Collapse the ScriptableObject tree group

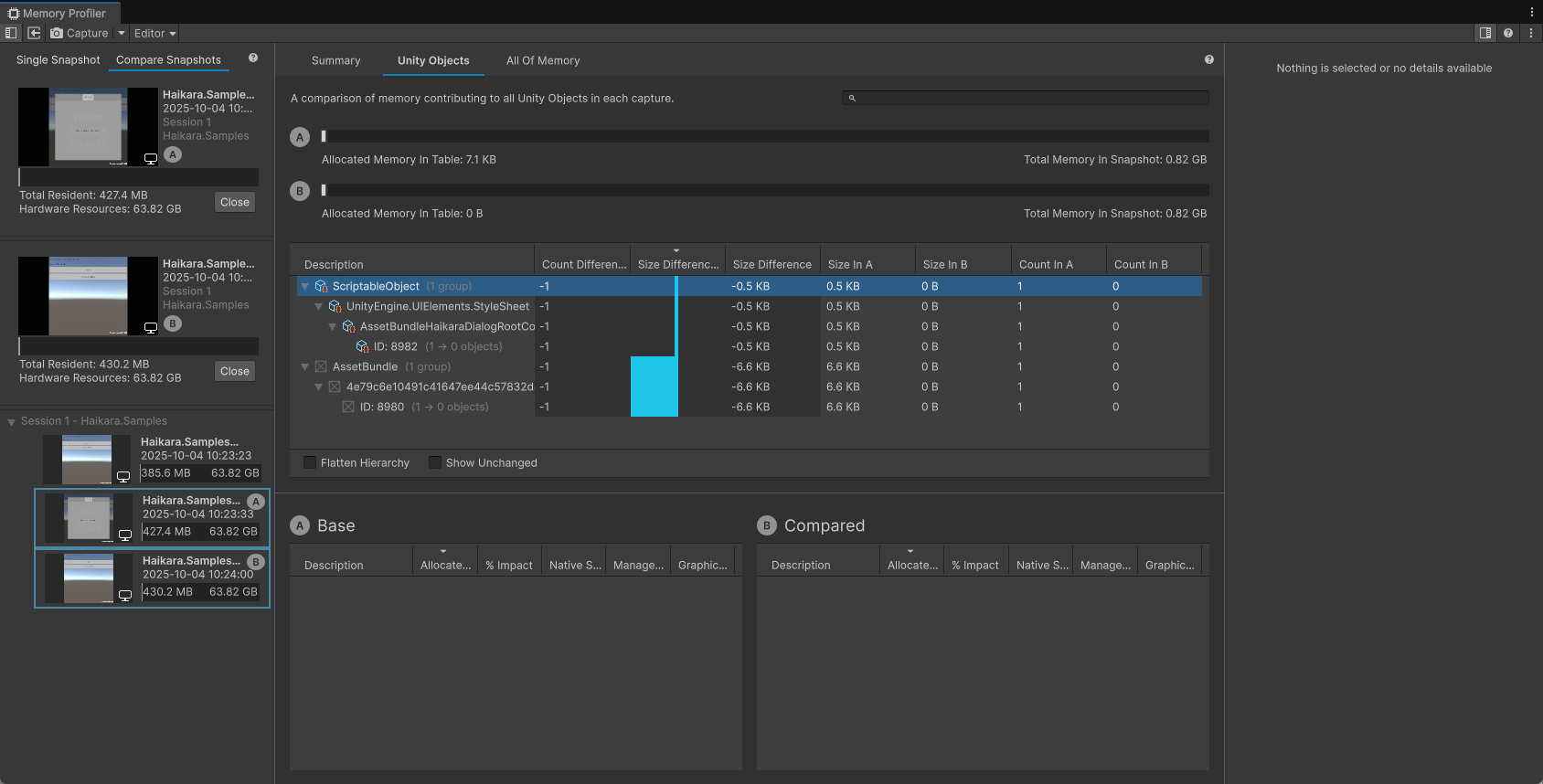(x=305, y=287)
